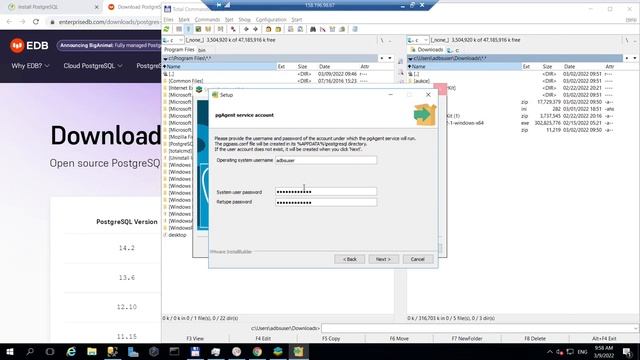Switch to brief file list view icon

[179, 29]
